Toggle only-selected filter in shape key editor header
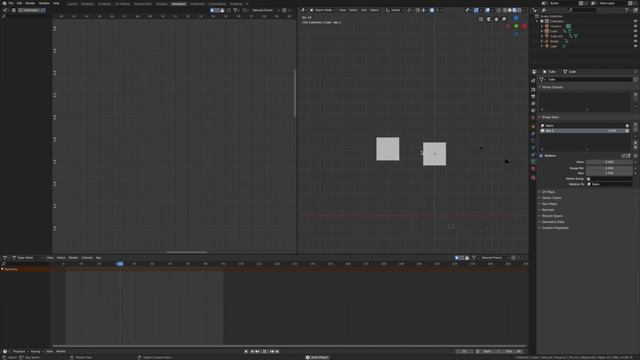The image size is (640, 360). (x=457, y=258)
